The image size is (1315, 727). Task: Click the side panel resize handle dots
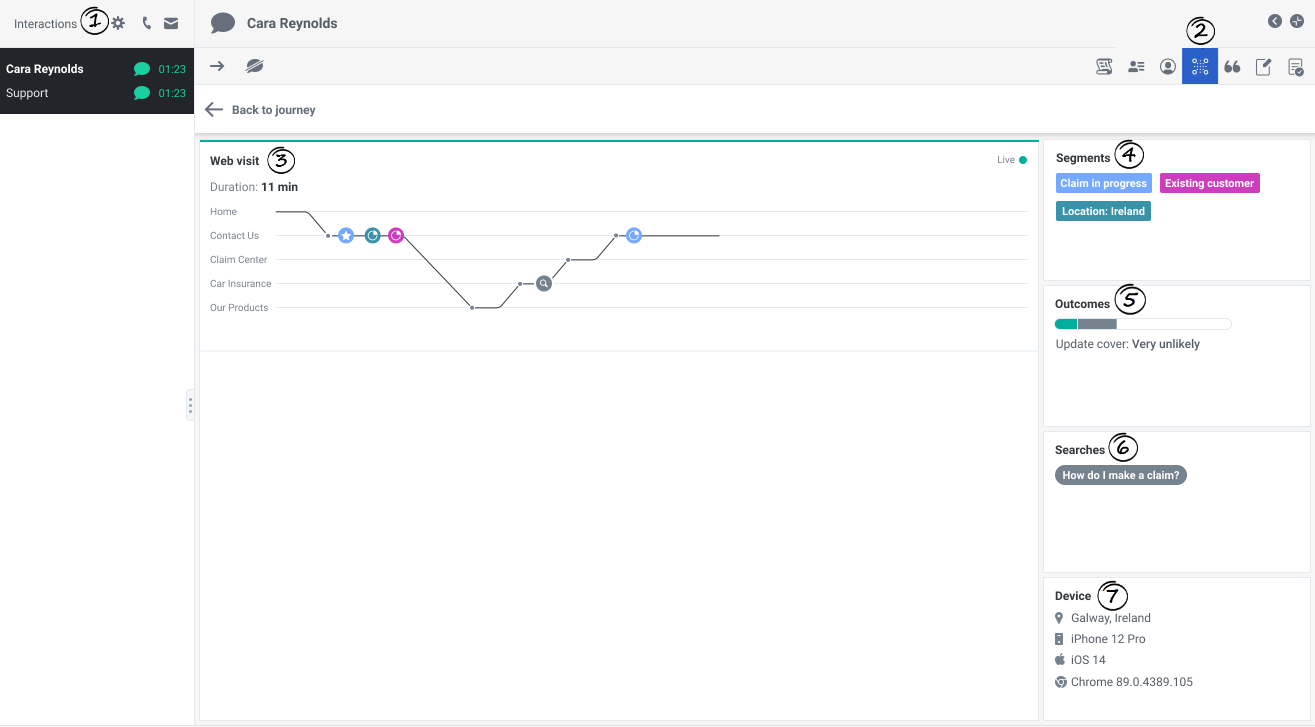point(190,405)
